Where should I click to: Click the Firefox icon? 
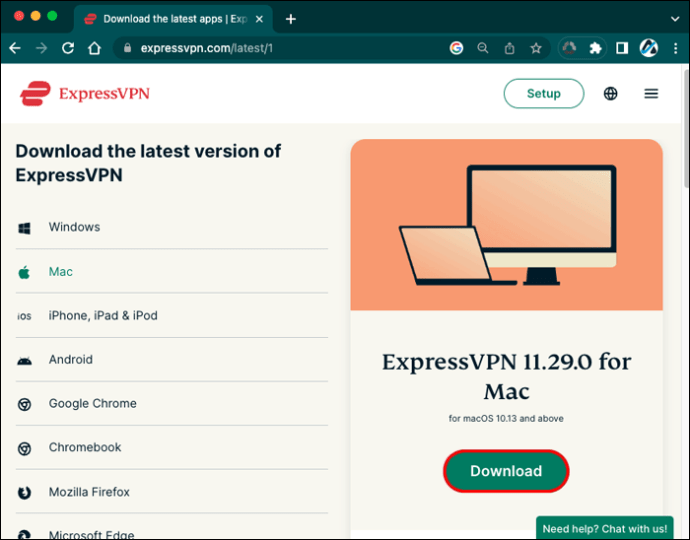coord(24,492)
